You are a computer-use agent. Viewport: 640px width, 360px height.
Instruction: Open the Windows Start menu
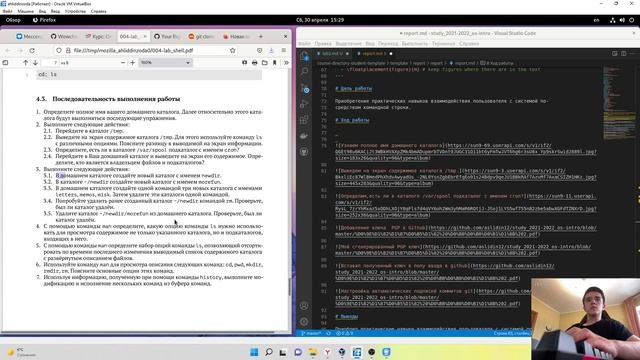(254, 352)
